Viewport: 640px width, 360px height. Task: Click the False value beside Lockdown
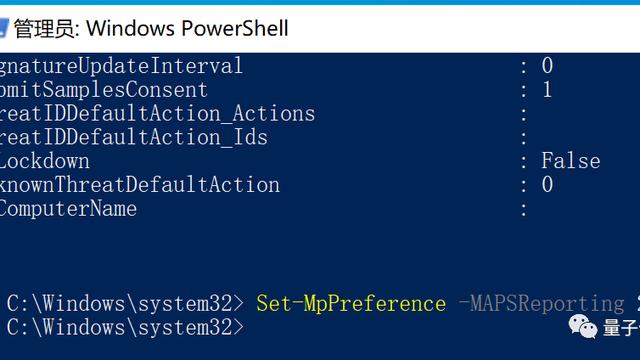click(x=571, y=161)
